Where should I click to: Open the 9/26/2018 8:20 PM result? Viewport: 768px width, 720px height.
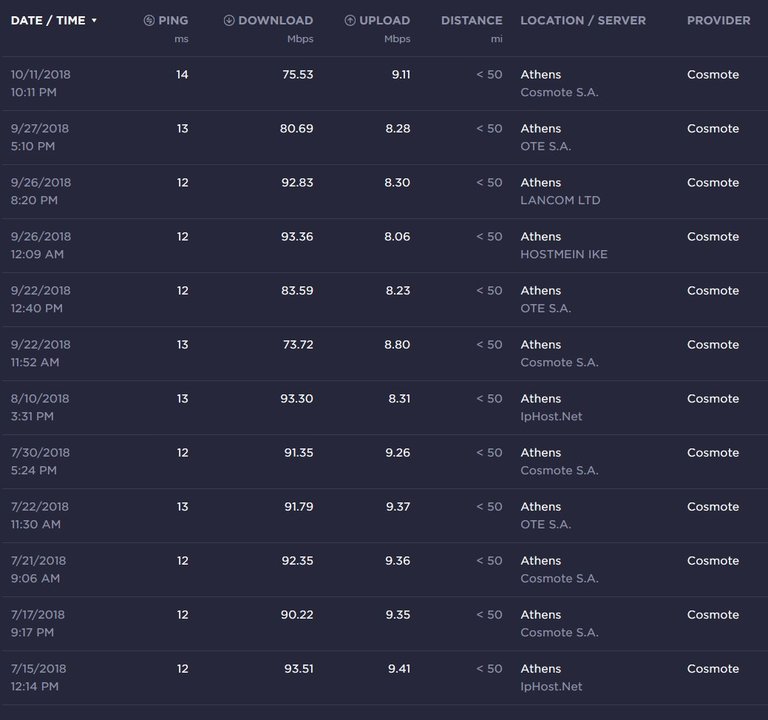[x=384, y=192]
